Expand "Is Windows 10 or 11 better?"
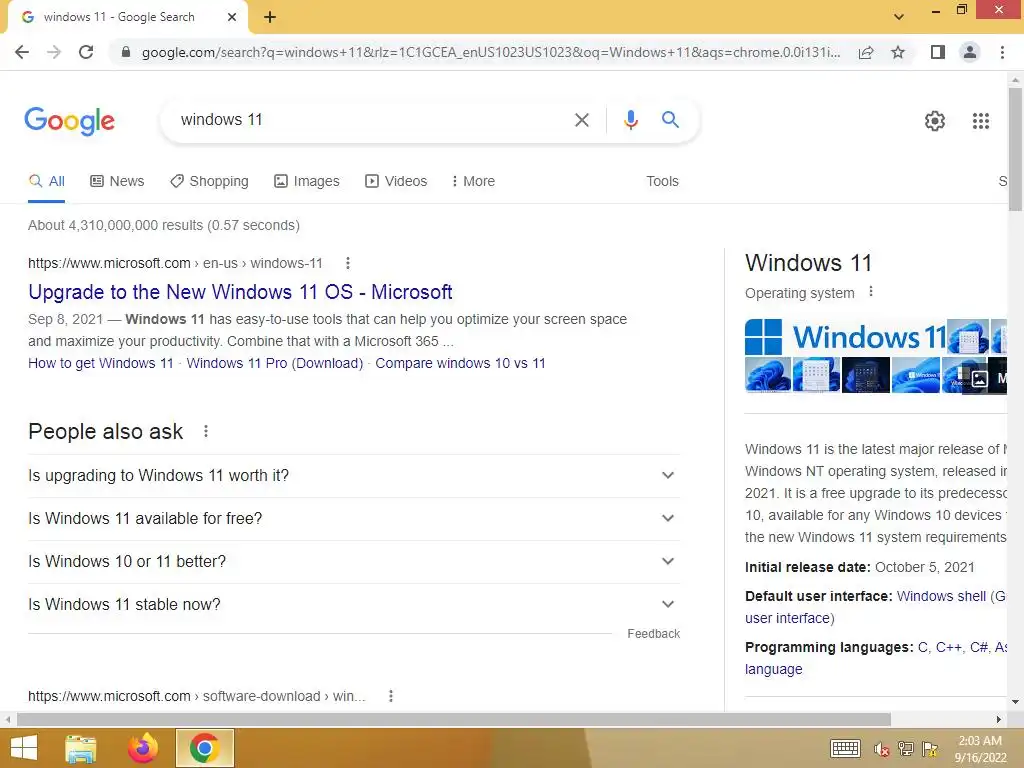Screen dimensions: 1024x768 click(x=353, y=562)
